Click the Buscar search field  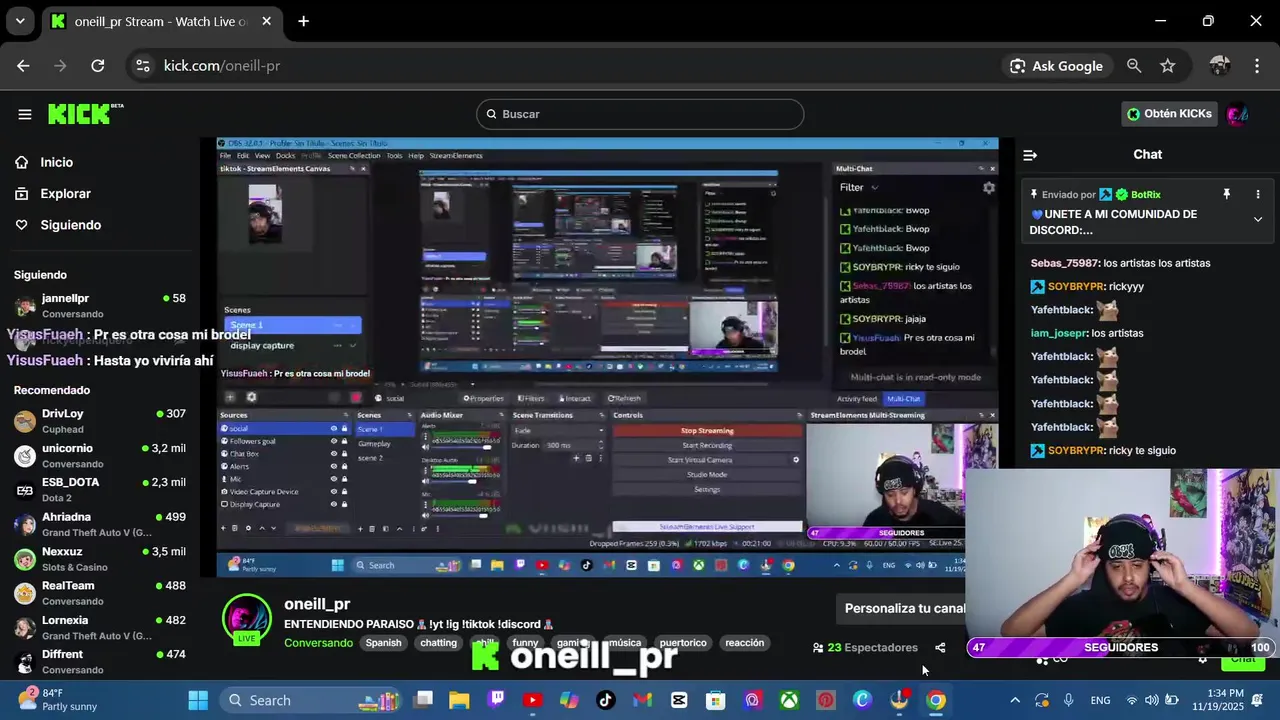click(x=640, y=114)
